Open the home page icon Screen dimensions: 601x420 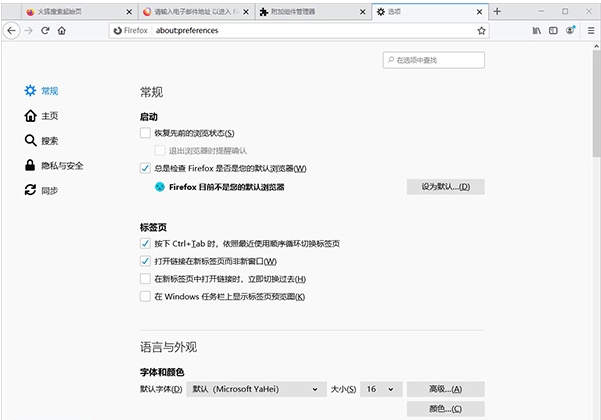point(62,30)
